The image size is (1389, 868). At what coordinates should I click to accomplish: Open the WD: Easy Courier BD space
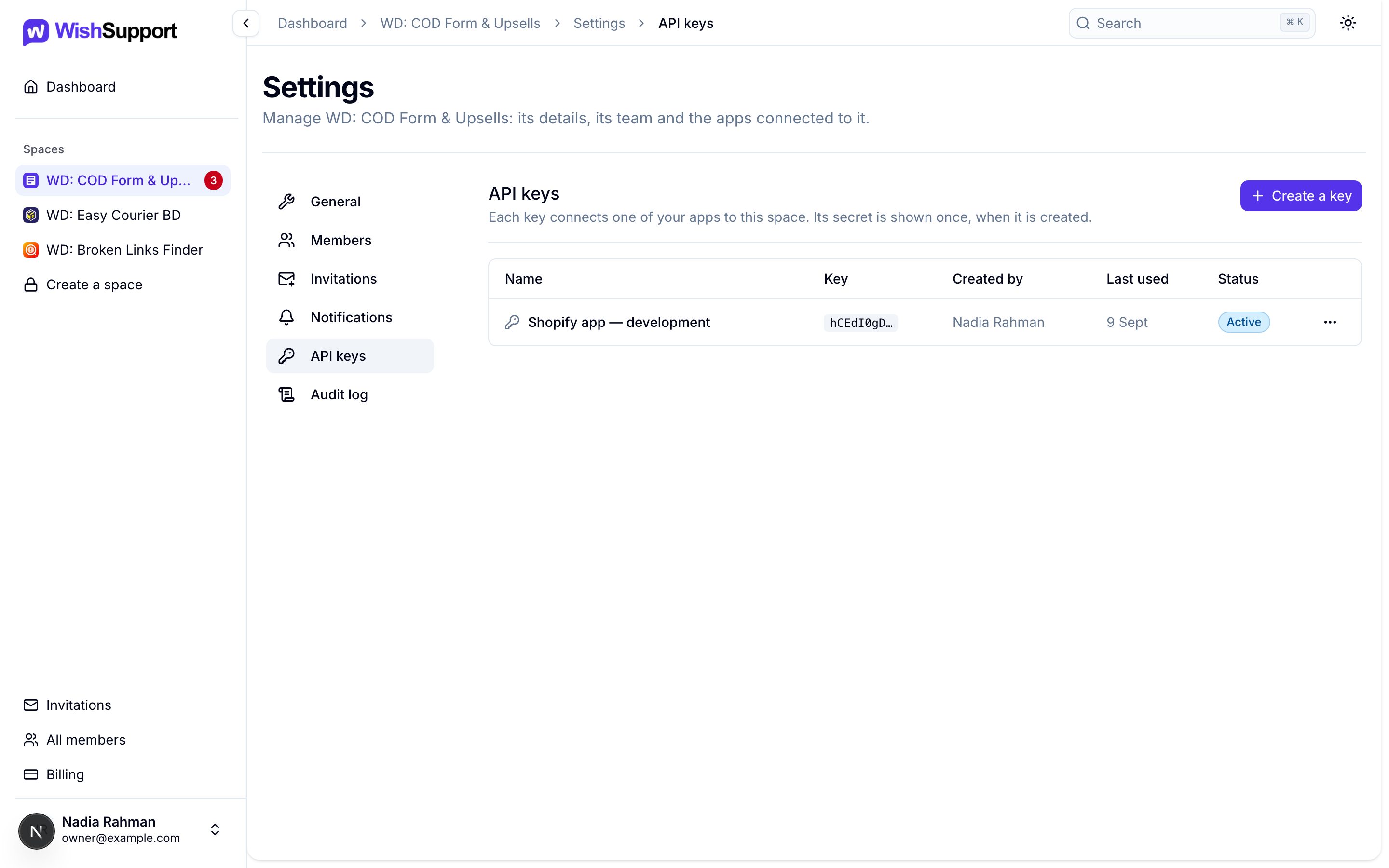click(123, 215)
